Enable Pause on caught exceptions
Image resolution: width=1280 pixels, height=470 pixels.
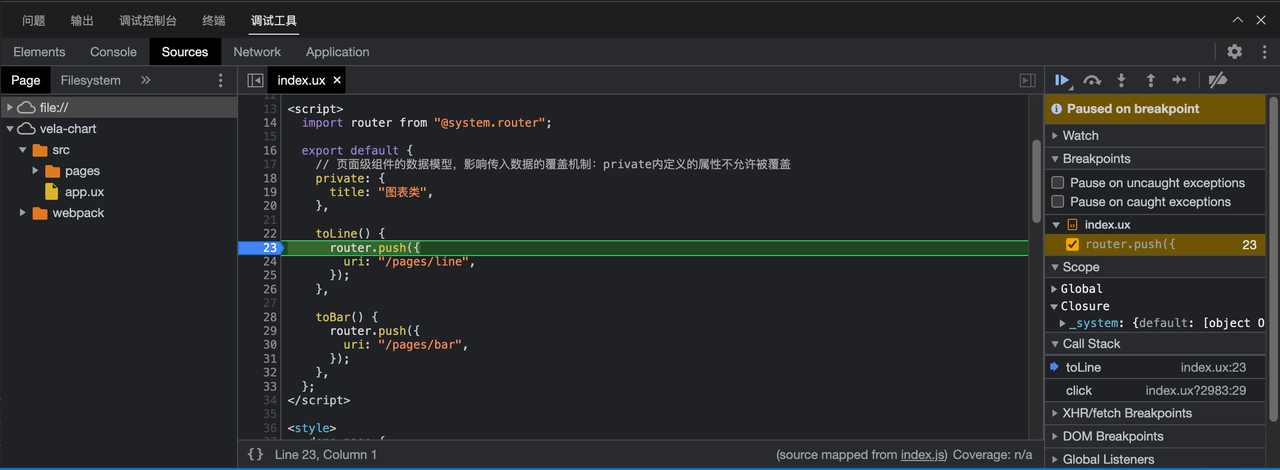[x=1057, y=202]
